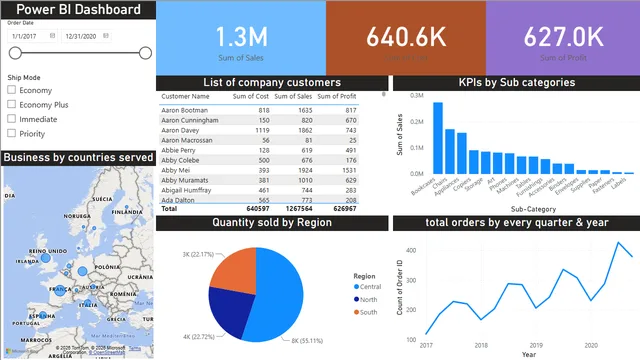Select Aaron Macrossan in customer list
The width and height of the screenshot is (640, 360).
(x=259, y=140)
